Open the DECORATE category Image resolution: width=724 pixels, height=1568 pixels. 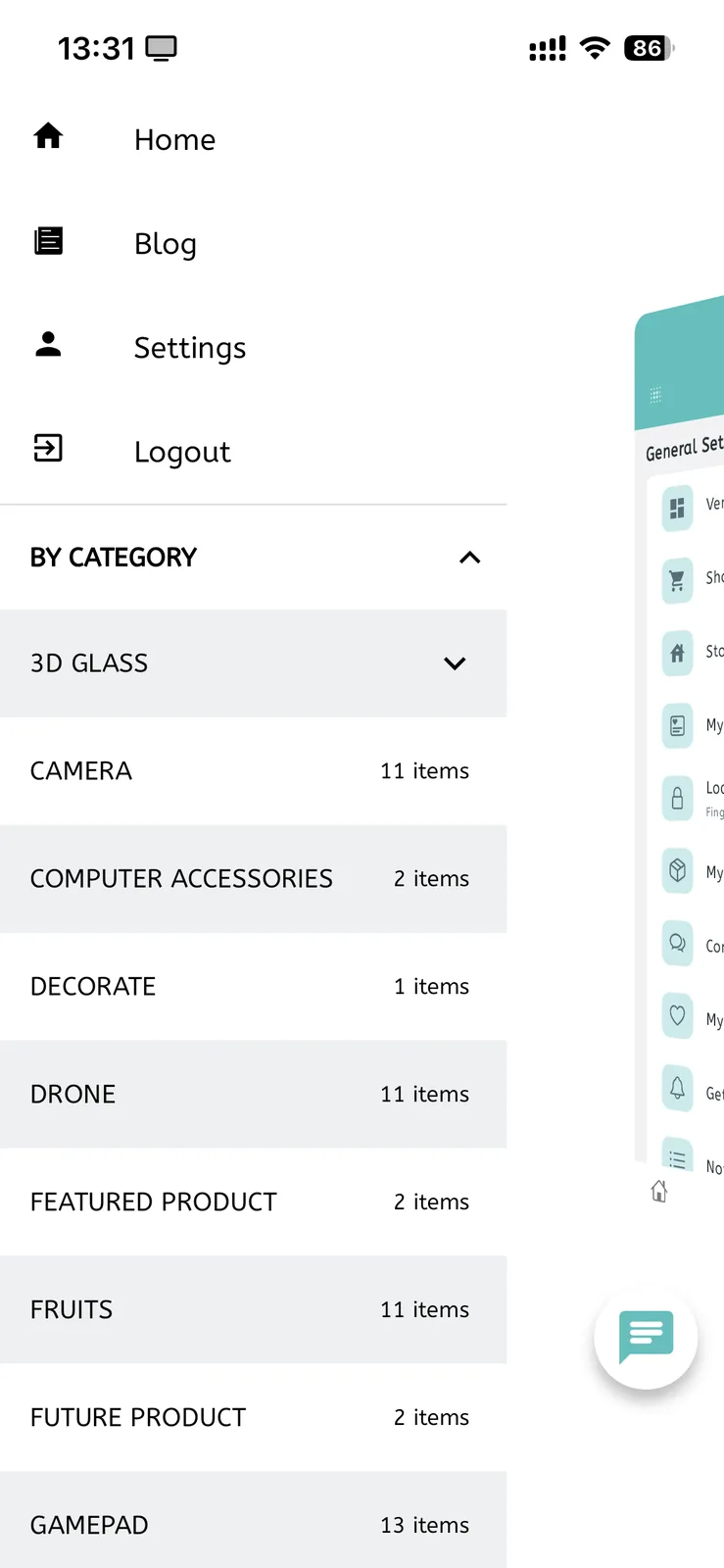coord(253,987)
